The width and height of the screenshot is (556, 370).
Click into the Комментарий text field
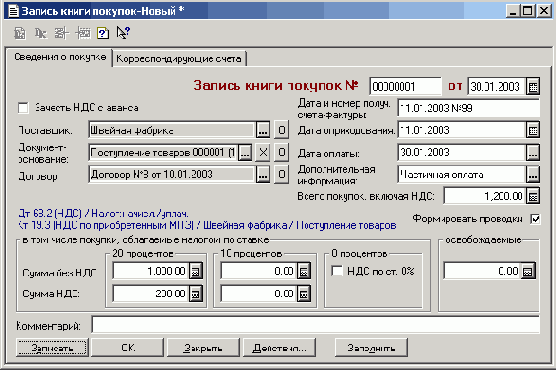coord(316,325)
